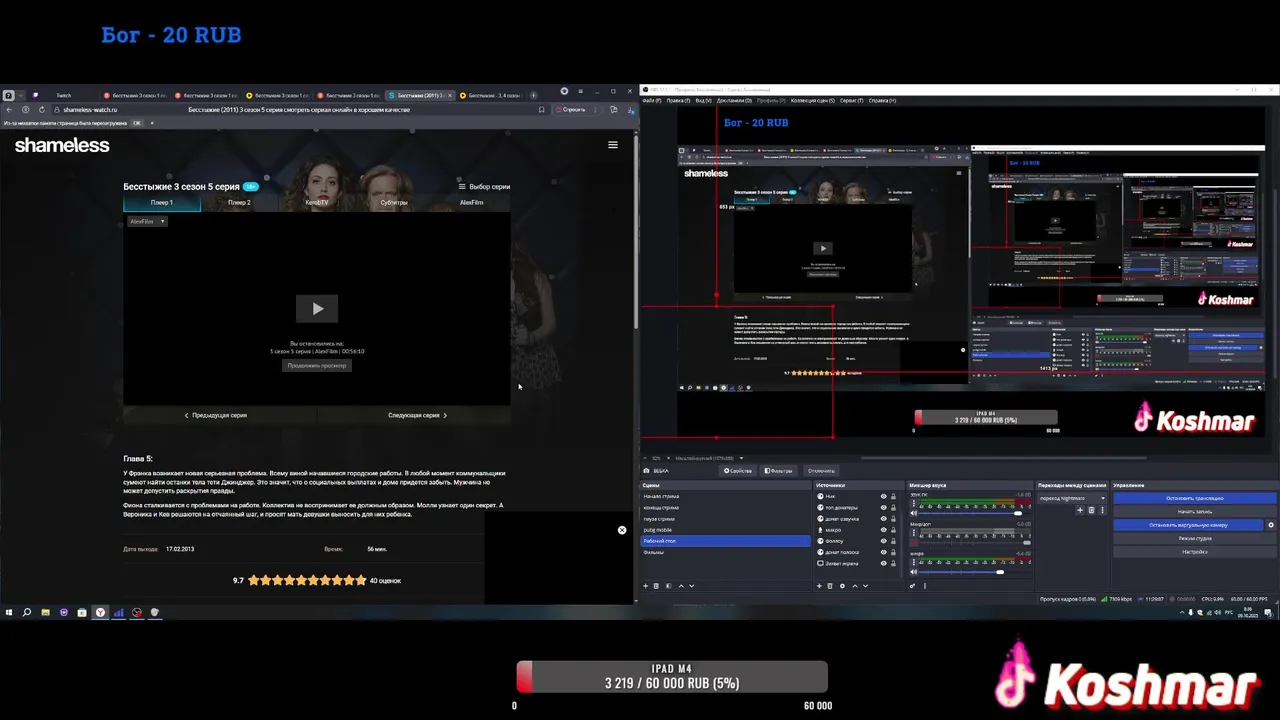
Task: Click Остановить трансляцию in OBS
Action: (x=1195, y=498)
